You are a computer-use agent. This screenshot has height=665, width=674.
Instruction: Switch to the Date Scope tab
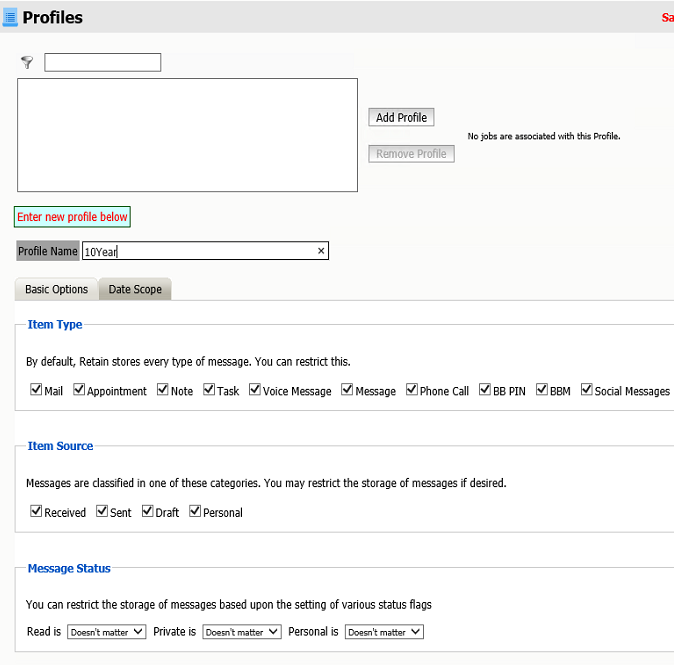135,290
